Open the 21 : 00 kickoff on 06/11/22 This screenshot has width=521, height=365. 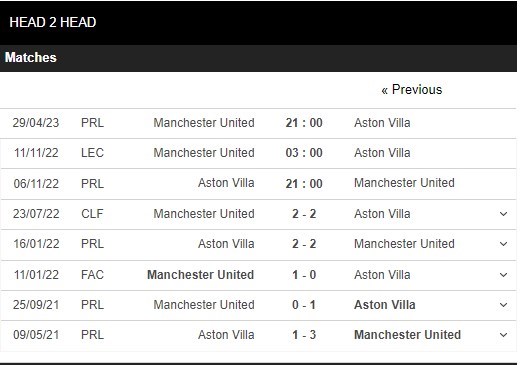304,184
